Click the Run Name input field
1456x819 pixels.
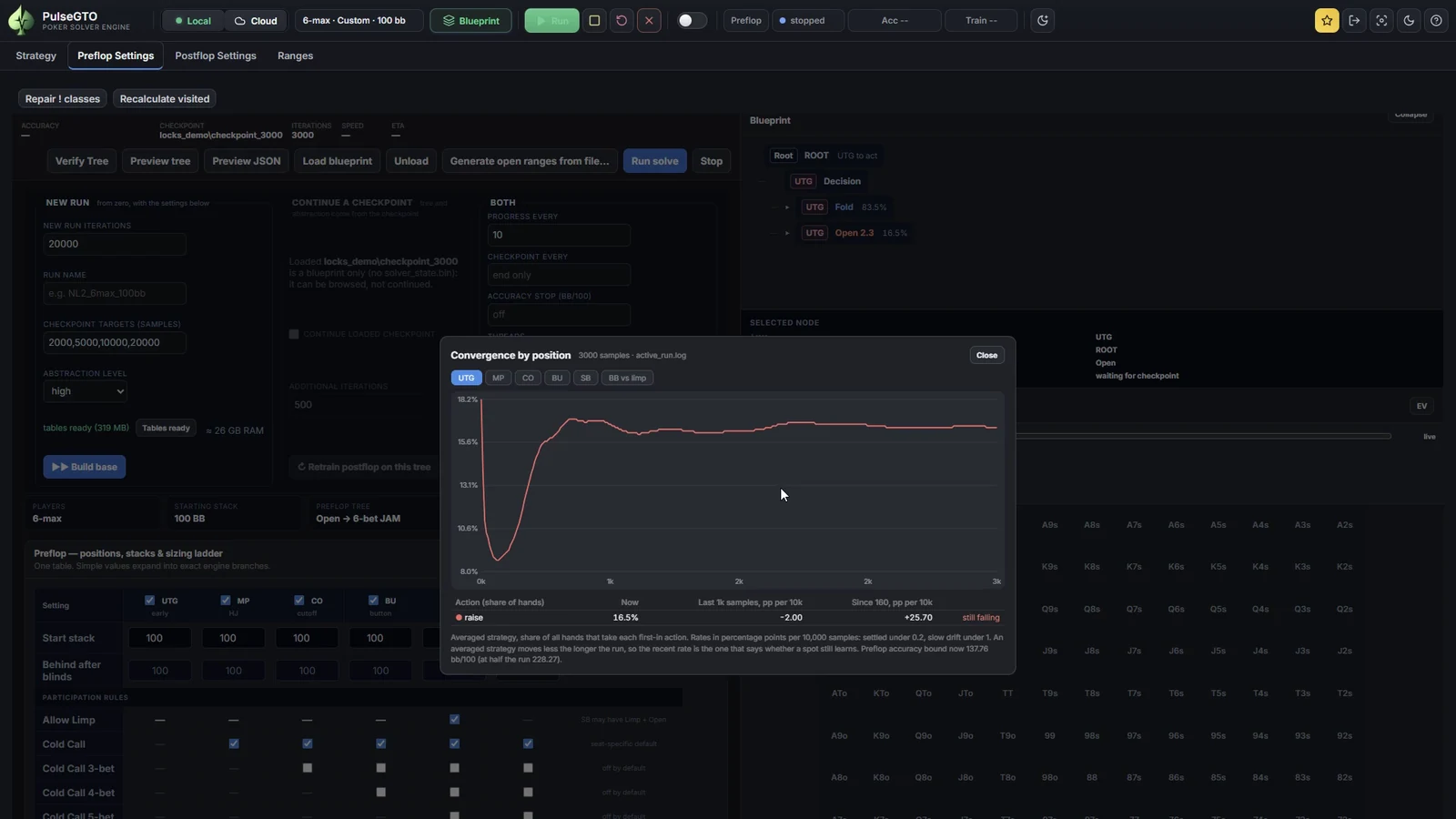pyautogui.click(x=115, y=293)
